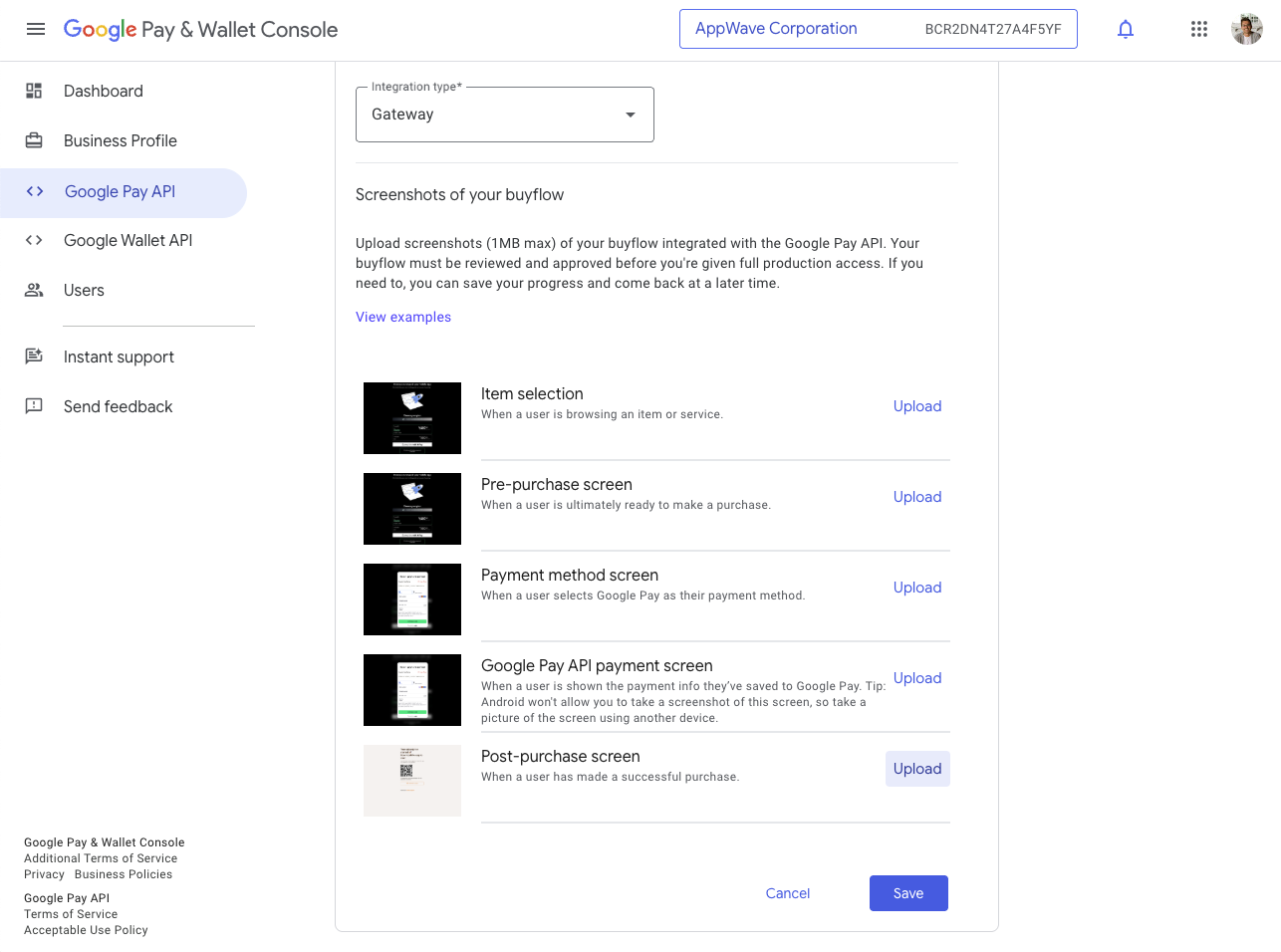Click the merchant ID BCR2DN4T27A4F5YF
This screenshot has height=952, width=1281.
click(993, 29)
